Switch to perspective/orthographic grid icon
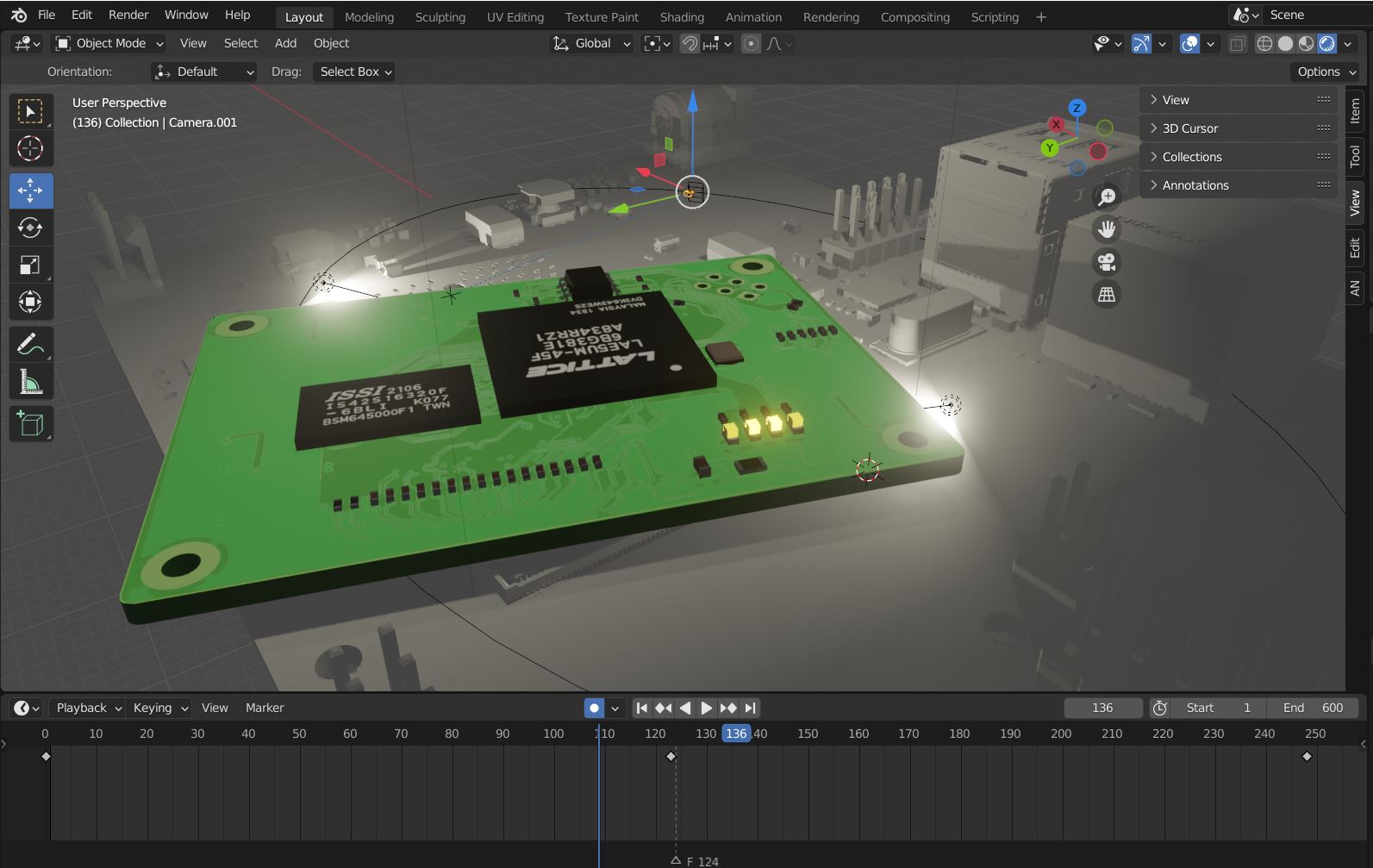 point(1107,295)
